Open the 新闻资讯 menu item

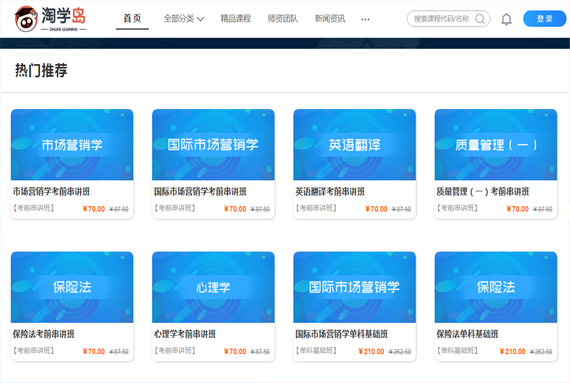point(330,19)
